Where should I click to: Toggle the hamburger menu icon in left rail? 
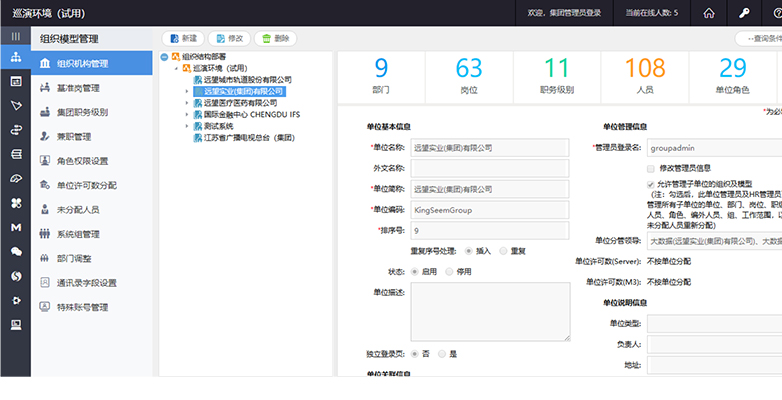15,36
